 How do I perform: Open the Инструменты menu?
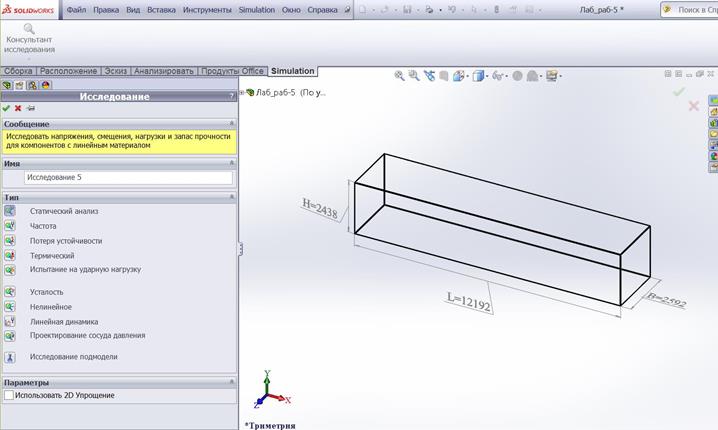[207, 9]
